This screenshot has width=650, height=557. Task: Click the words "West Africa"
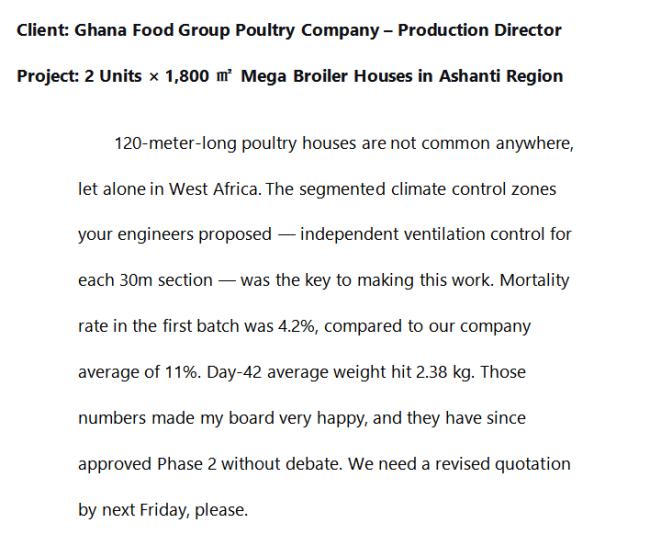(x=213, y=189)
